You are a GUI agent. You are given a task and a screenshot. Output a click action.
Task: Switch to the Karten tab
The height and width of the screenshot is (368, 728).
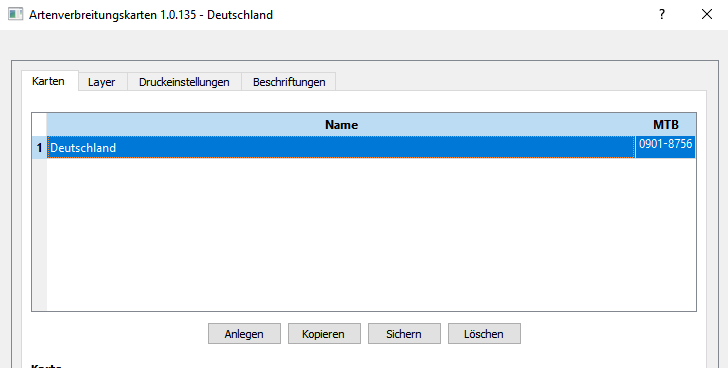(x=48, y=81)
